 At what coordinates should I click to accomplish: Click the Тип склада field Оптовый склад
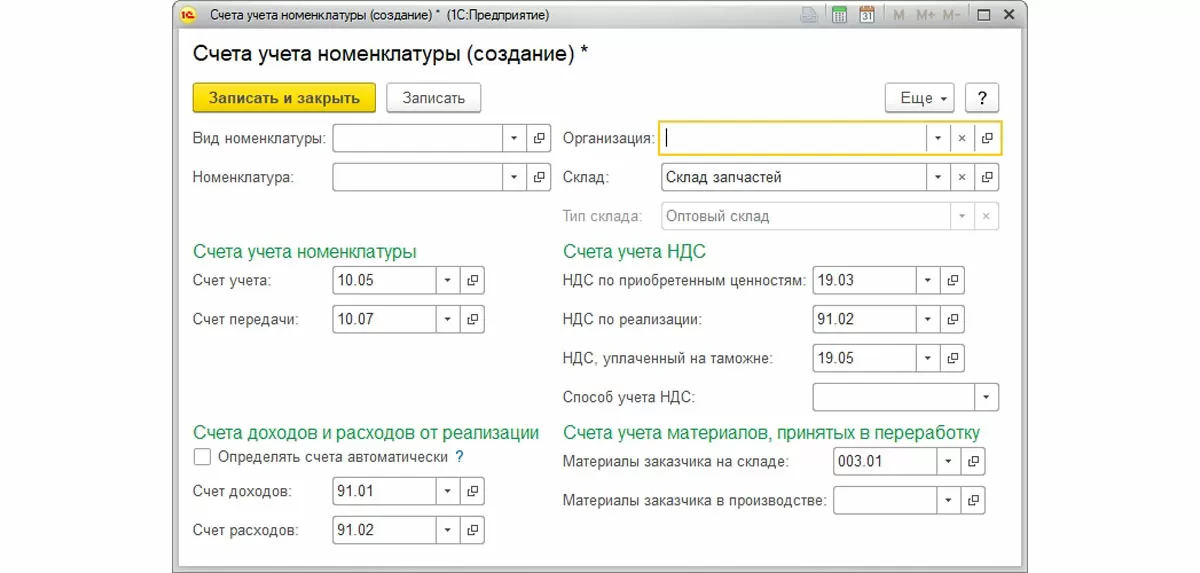tap(806, 216)
